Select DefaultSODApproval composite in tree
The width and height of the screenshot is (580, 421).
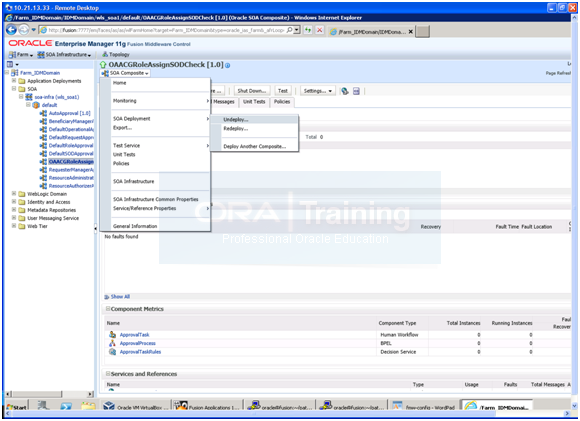pyautogui.click(x=71, y=154)
